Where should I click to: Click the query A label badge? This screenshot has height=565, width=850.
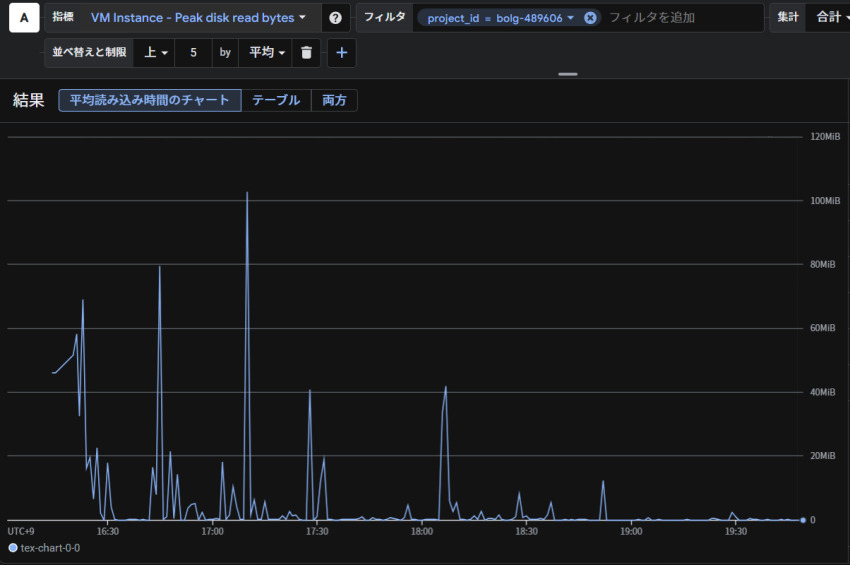[x=24, y=18]
